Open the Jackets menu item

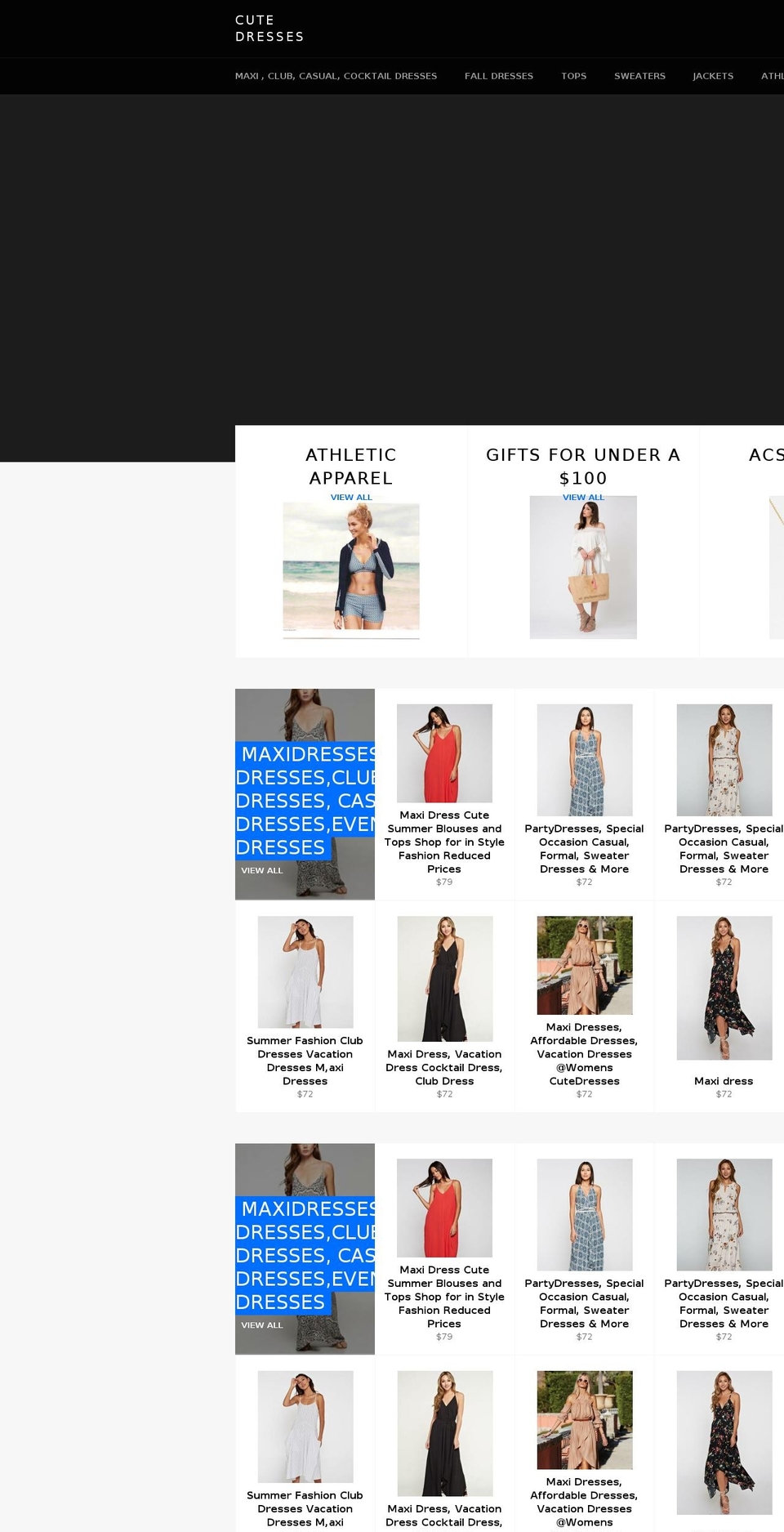713,76
